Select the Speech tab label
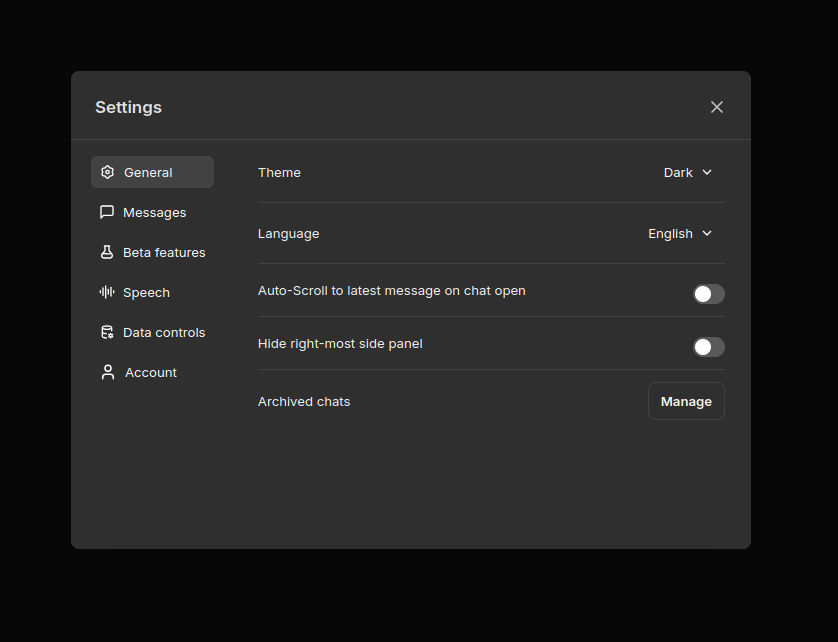 click(146, 292)
